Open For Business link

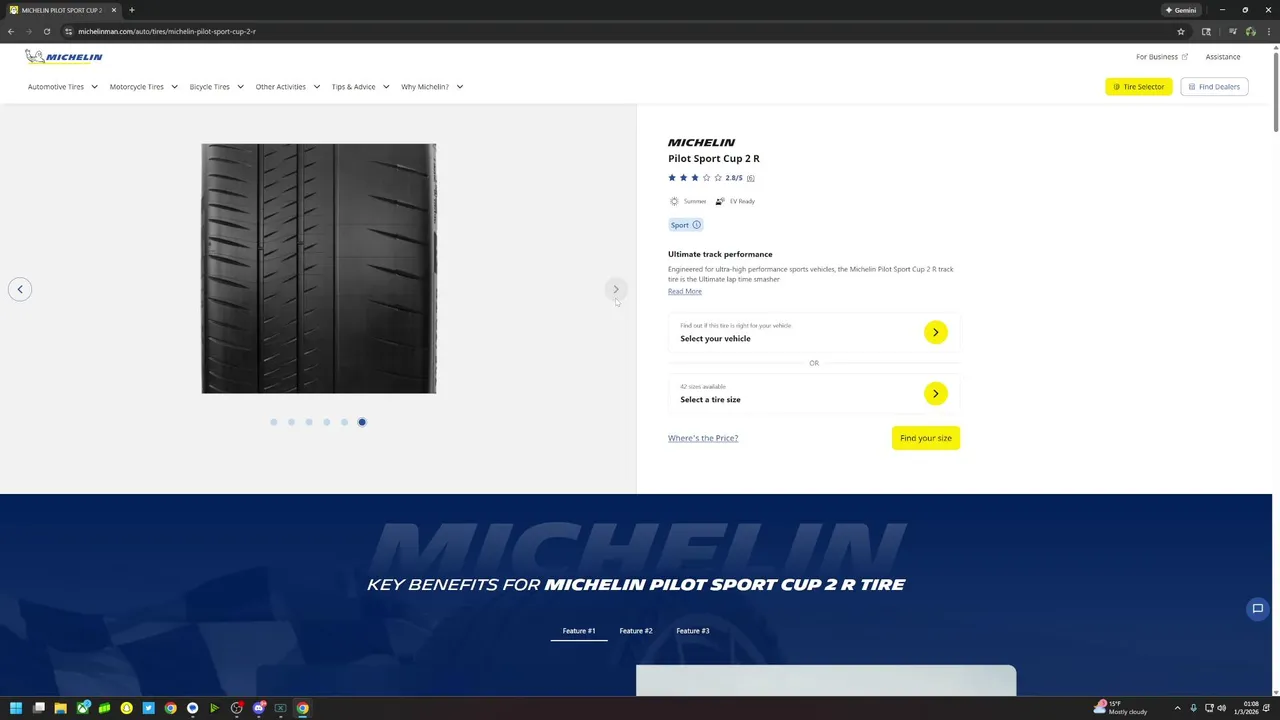(x=1162, y=57)
